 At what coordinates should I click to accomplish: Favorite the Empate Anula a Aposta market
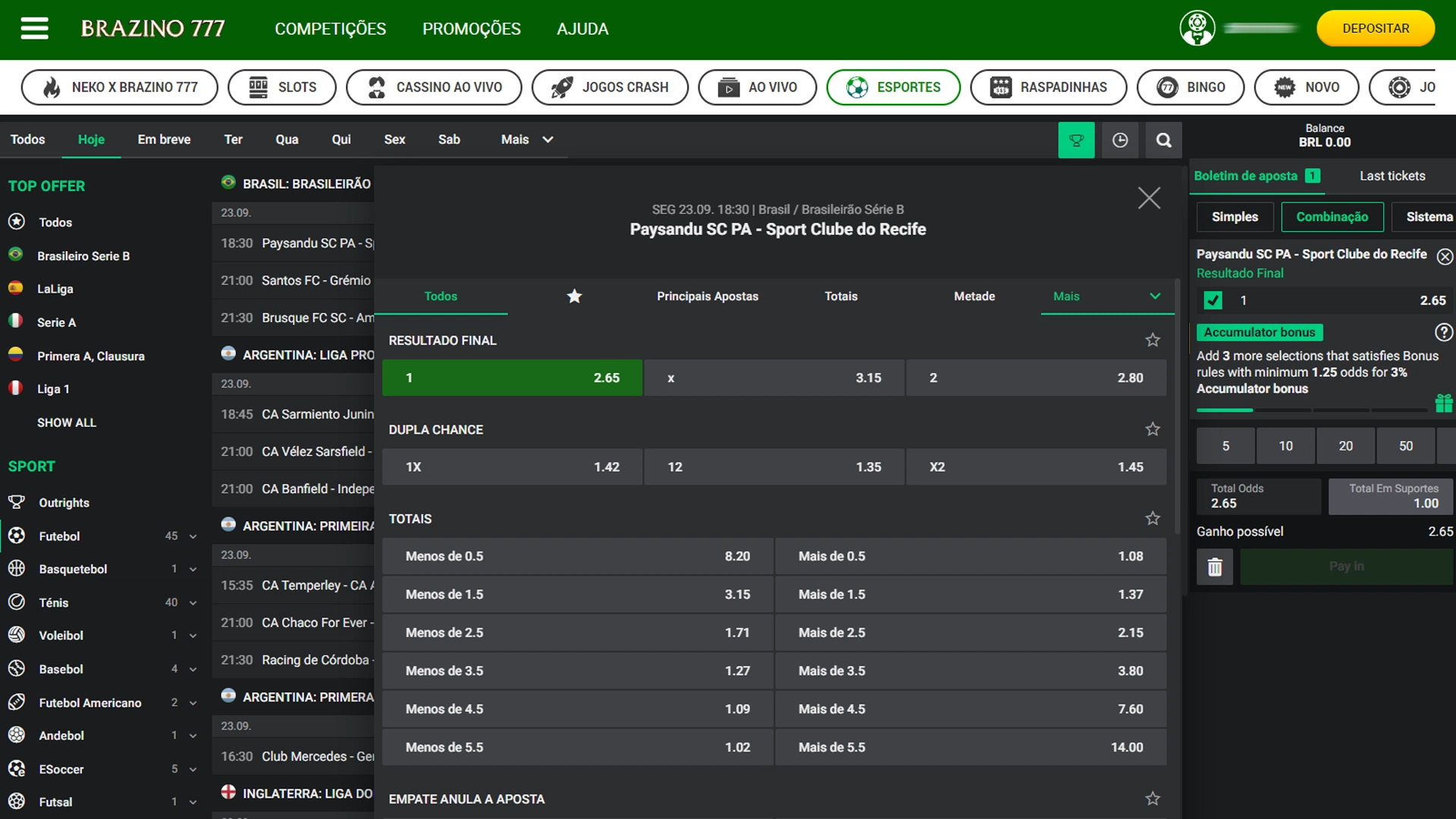[1153, 799]
